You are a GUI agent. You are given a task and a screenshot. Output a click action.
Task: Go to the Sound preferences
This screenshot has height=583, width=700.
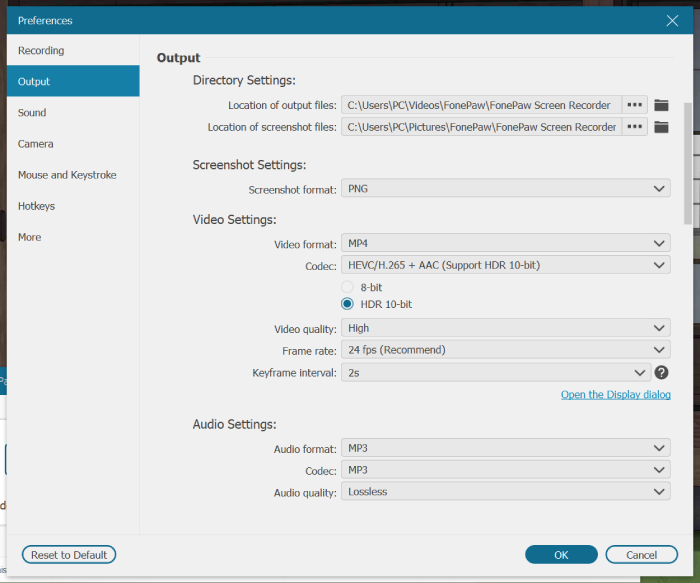(x=73, y=112)
